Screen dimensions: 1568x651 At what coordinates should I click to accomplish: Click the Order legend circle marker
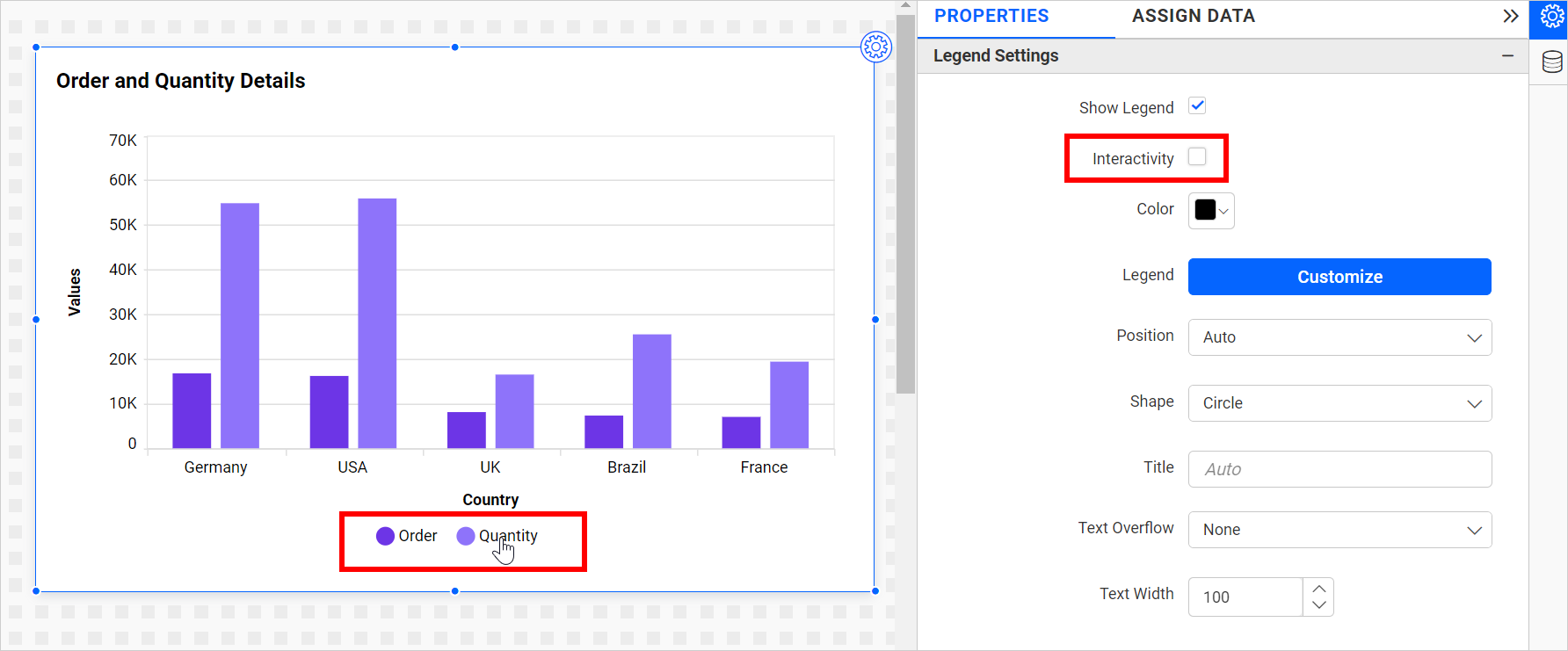[385, 536]
